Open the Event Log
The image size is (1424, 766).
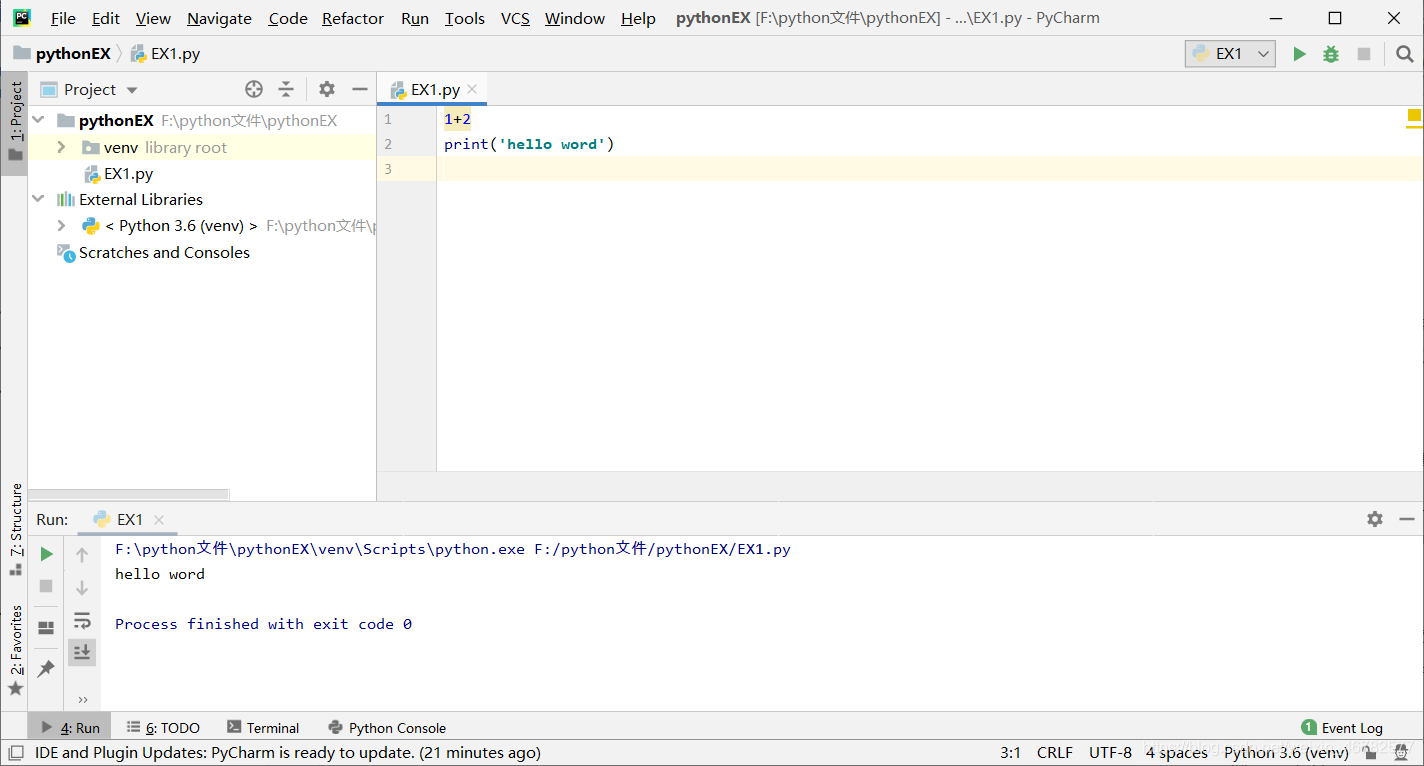[x=1342, y=728]
